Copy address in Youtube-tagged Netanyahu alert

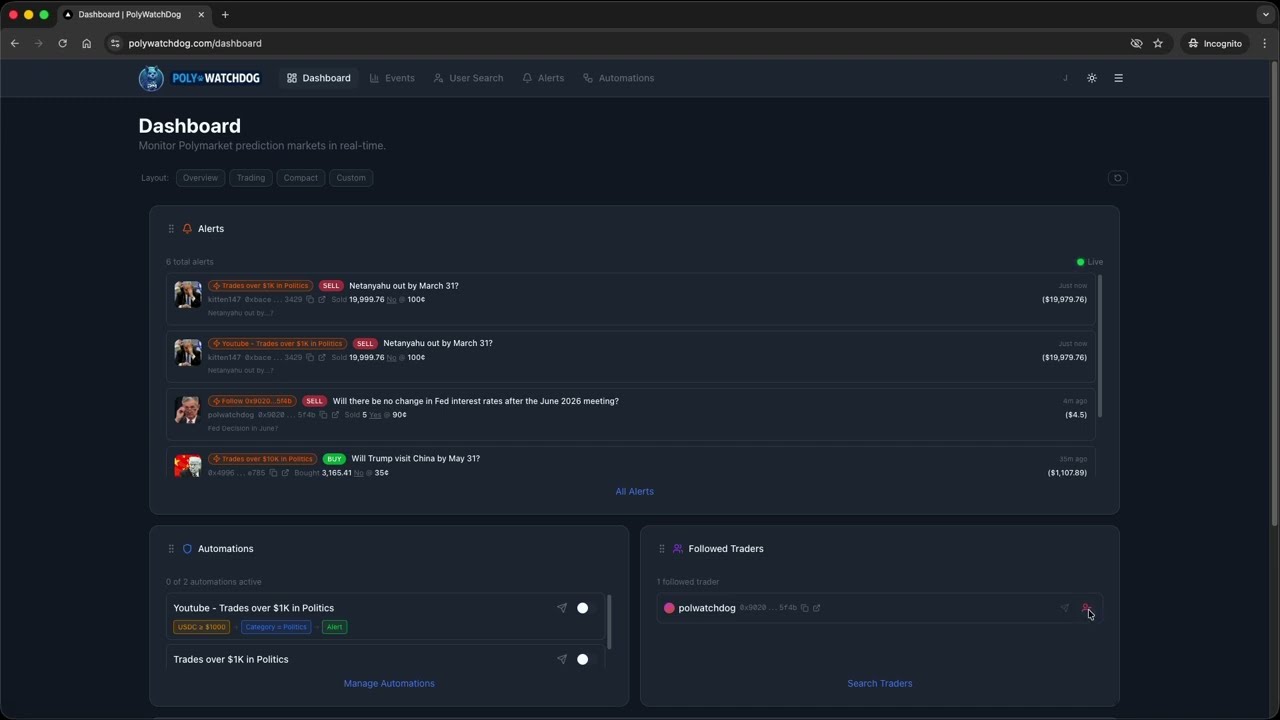click(309, 357)
